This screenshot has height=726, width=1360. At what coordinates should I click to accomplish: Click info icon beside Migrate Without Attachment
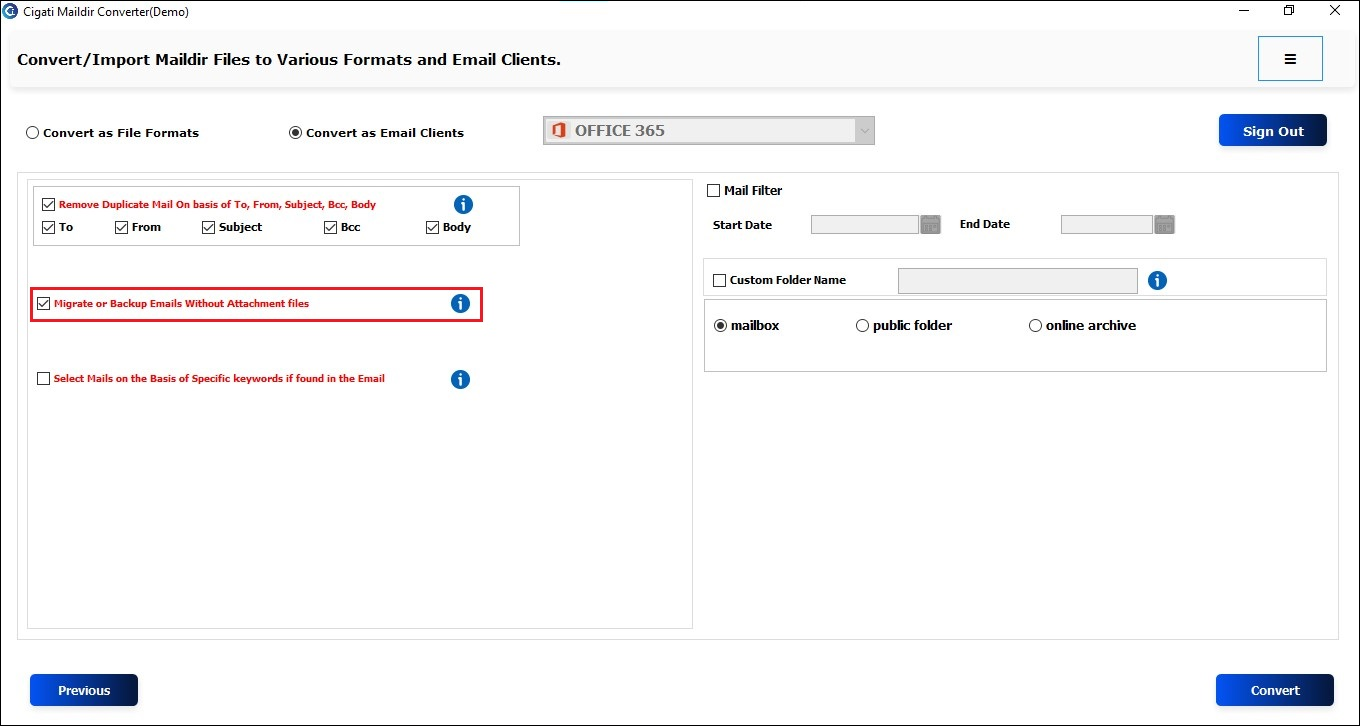[x=460, y=303]
